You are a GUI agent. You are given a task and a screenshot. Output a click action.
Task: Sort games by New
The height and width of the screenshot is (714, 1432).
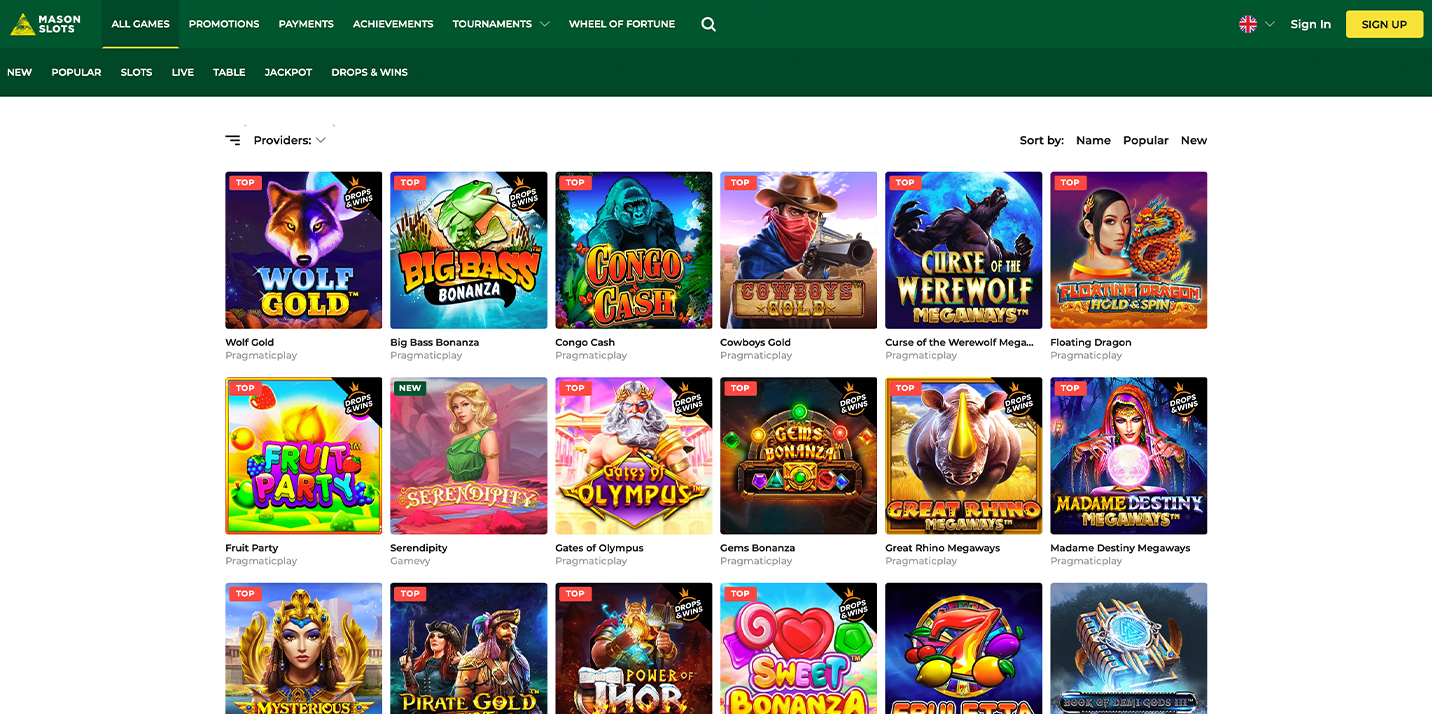pyautogui.click(x=1193, y=140)
